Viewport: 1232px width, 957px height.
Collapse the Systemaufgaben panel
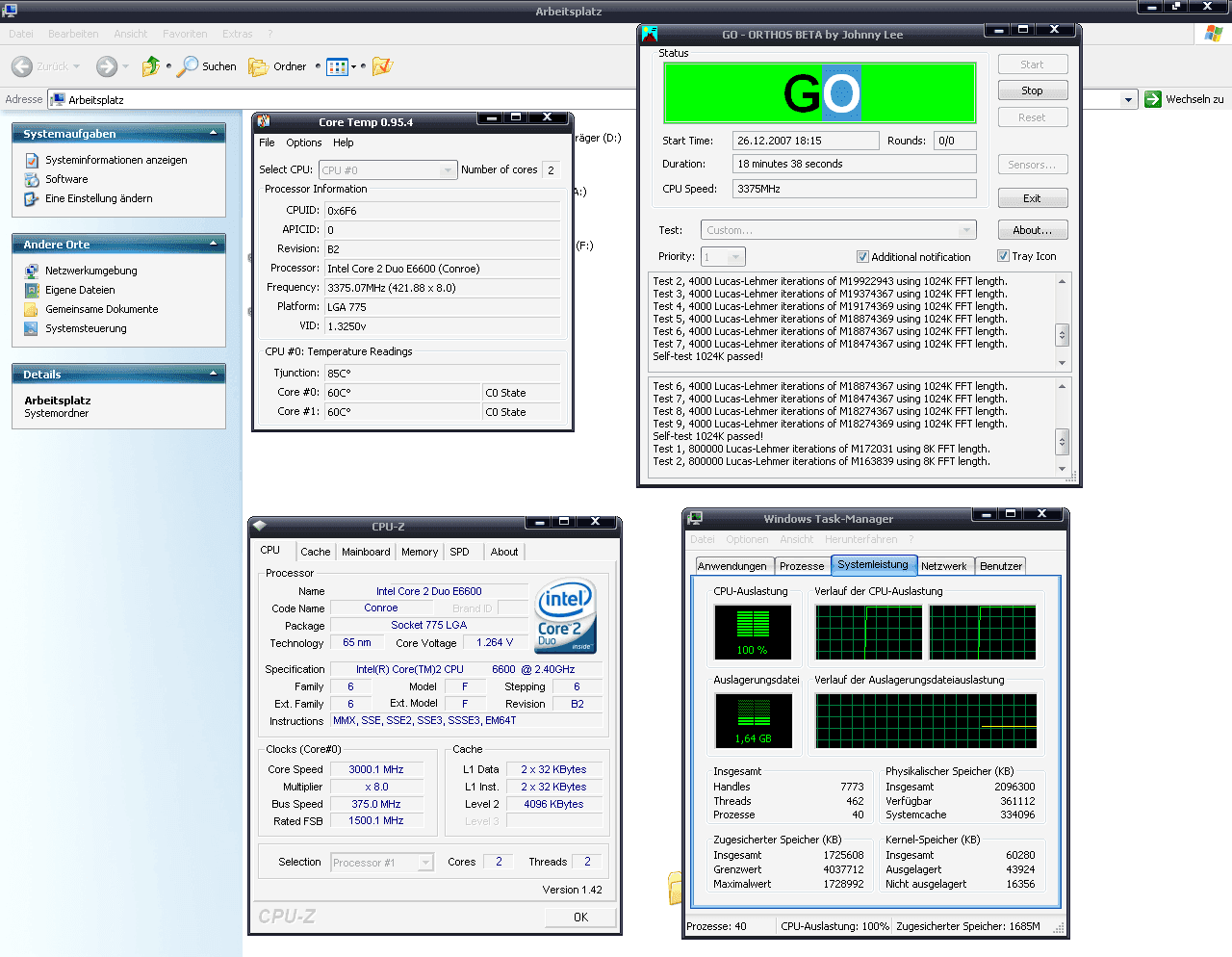coord(214,133)
